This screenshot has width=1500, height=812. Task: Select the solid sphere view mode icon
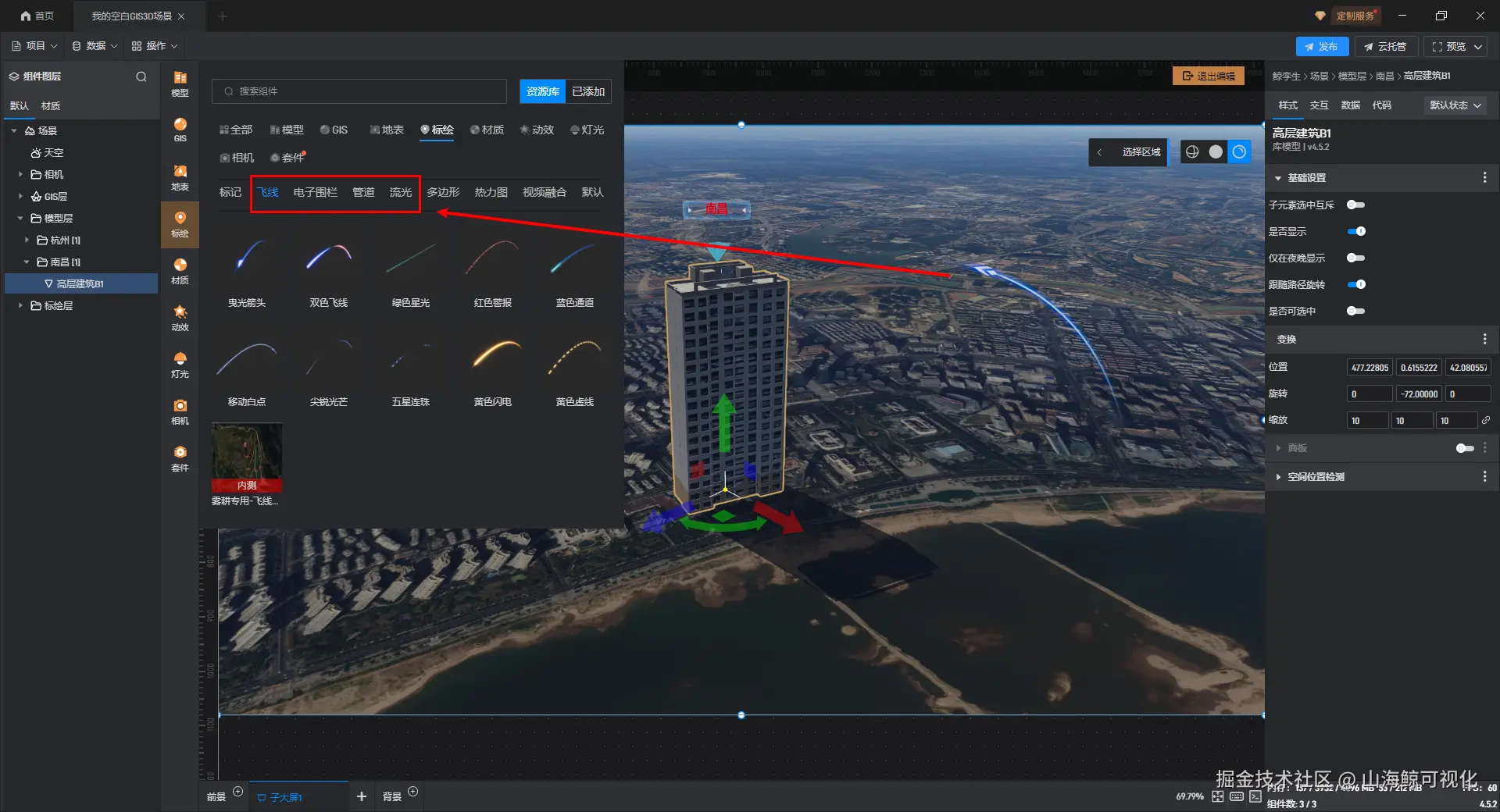1216,152
